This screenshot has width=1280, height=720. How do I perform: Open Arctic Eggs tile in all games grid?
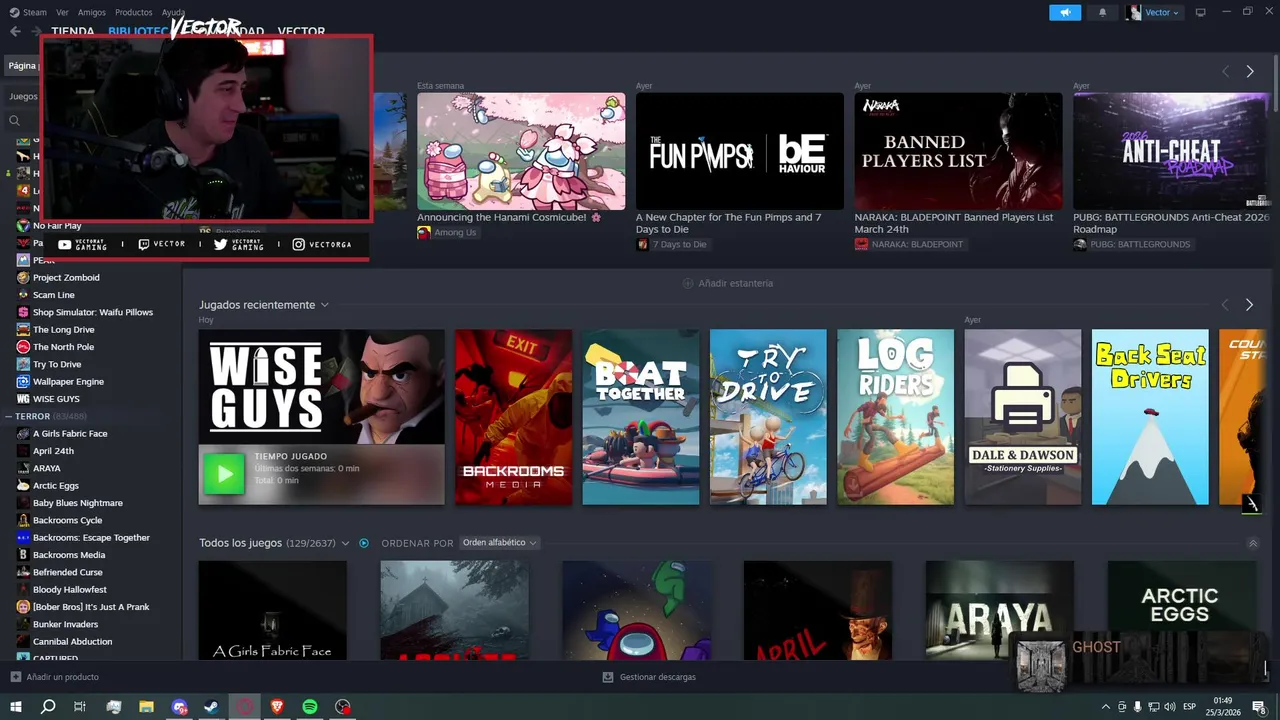1181,610
